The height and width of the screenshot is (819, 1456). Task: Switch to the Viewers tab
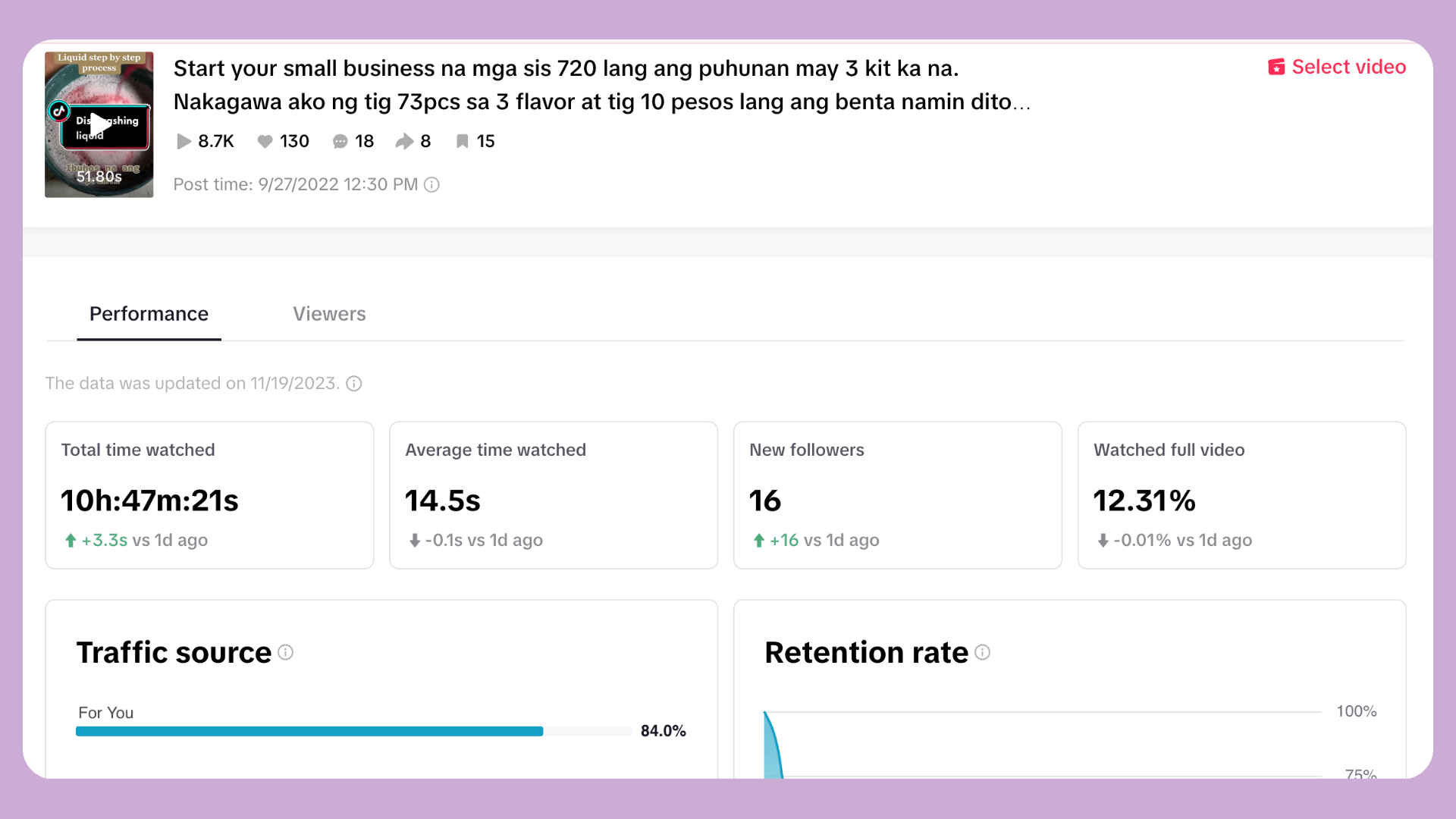329,314
